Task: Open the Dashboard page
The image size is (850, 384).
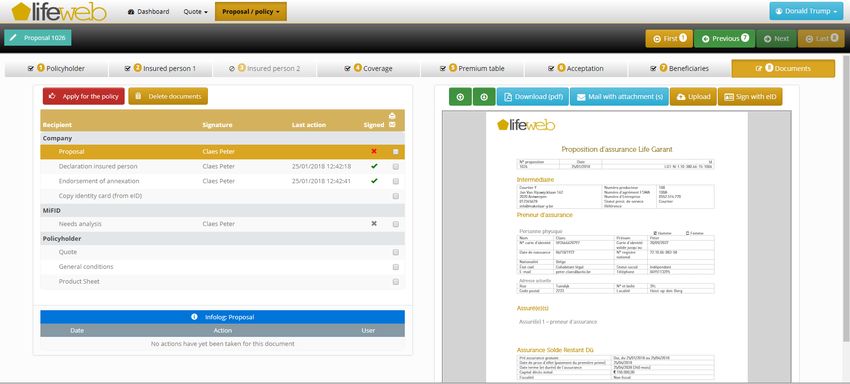Action: 149,11
